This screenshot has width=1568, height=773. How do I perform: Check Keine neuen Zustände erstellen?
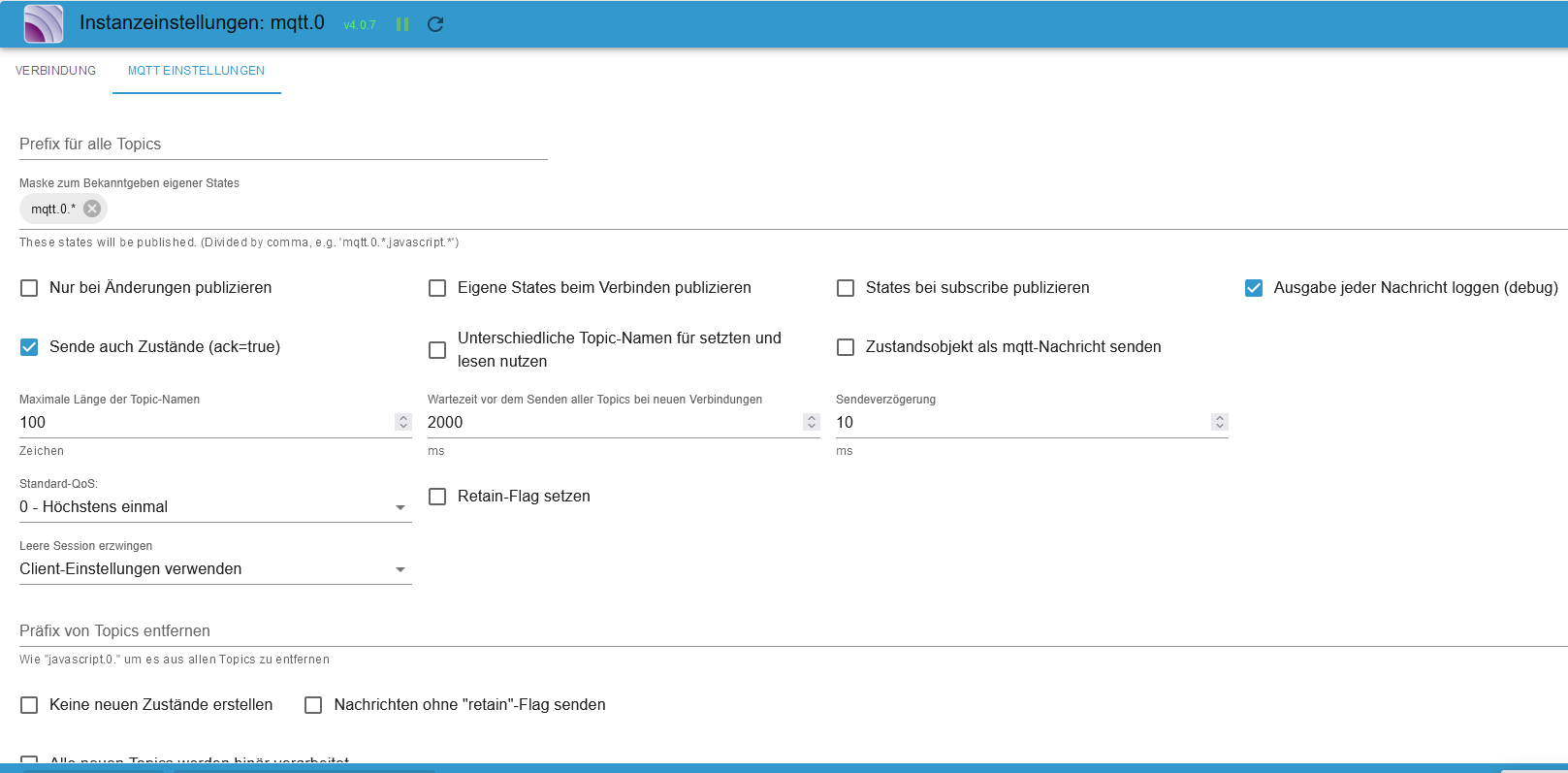click(x=30, y=705)
